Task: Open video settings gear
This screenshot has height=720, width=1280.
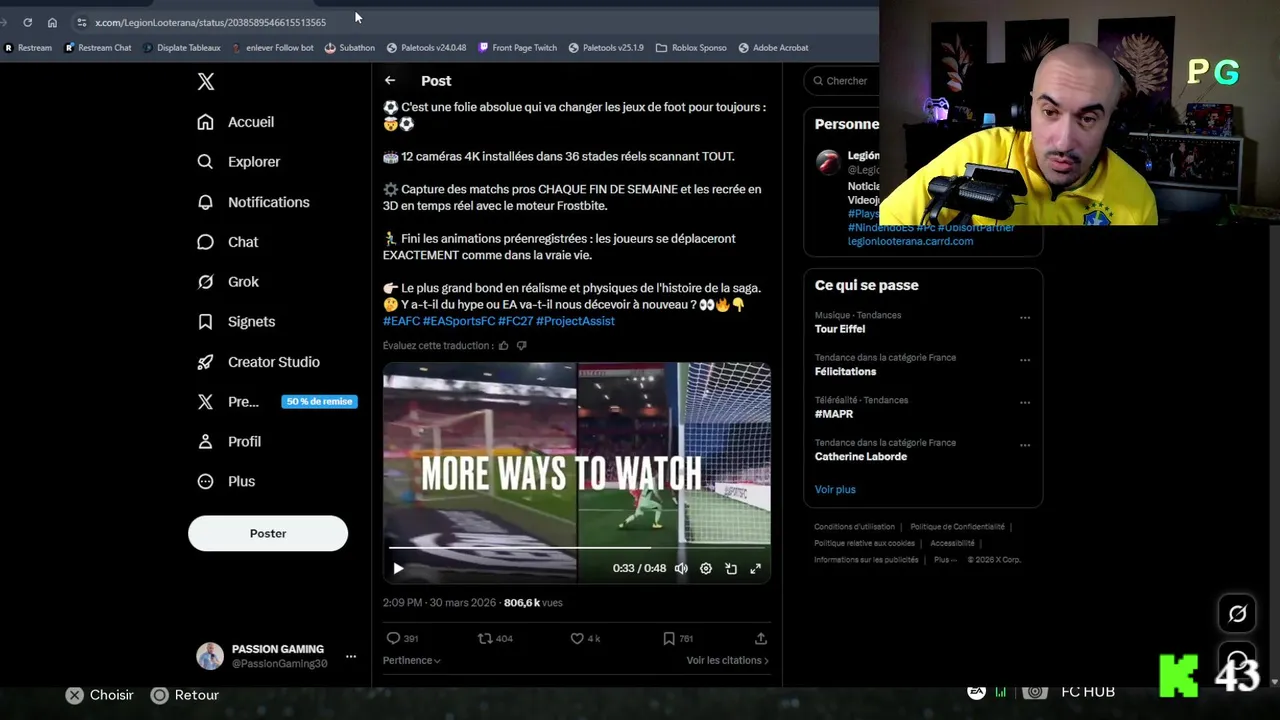Action: (x=706, y=568)
